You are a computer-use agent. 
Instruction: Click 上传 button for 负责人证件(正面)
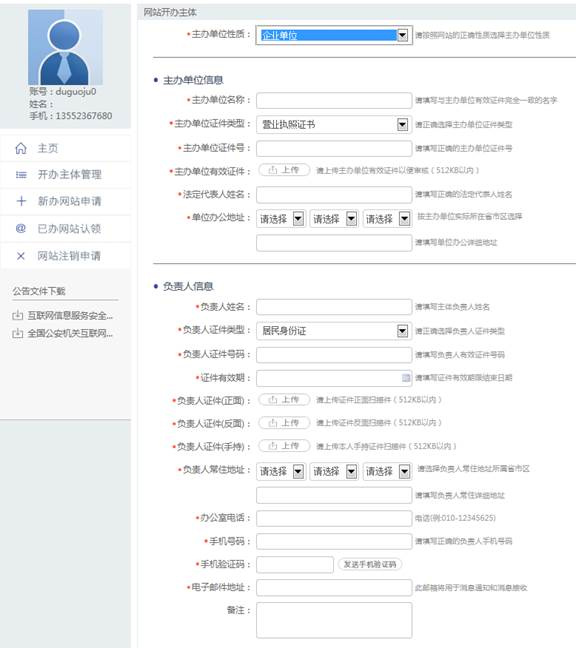284,400
